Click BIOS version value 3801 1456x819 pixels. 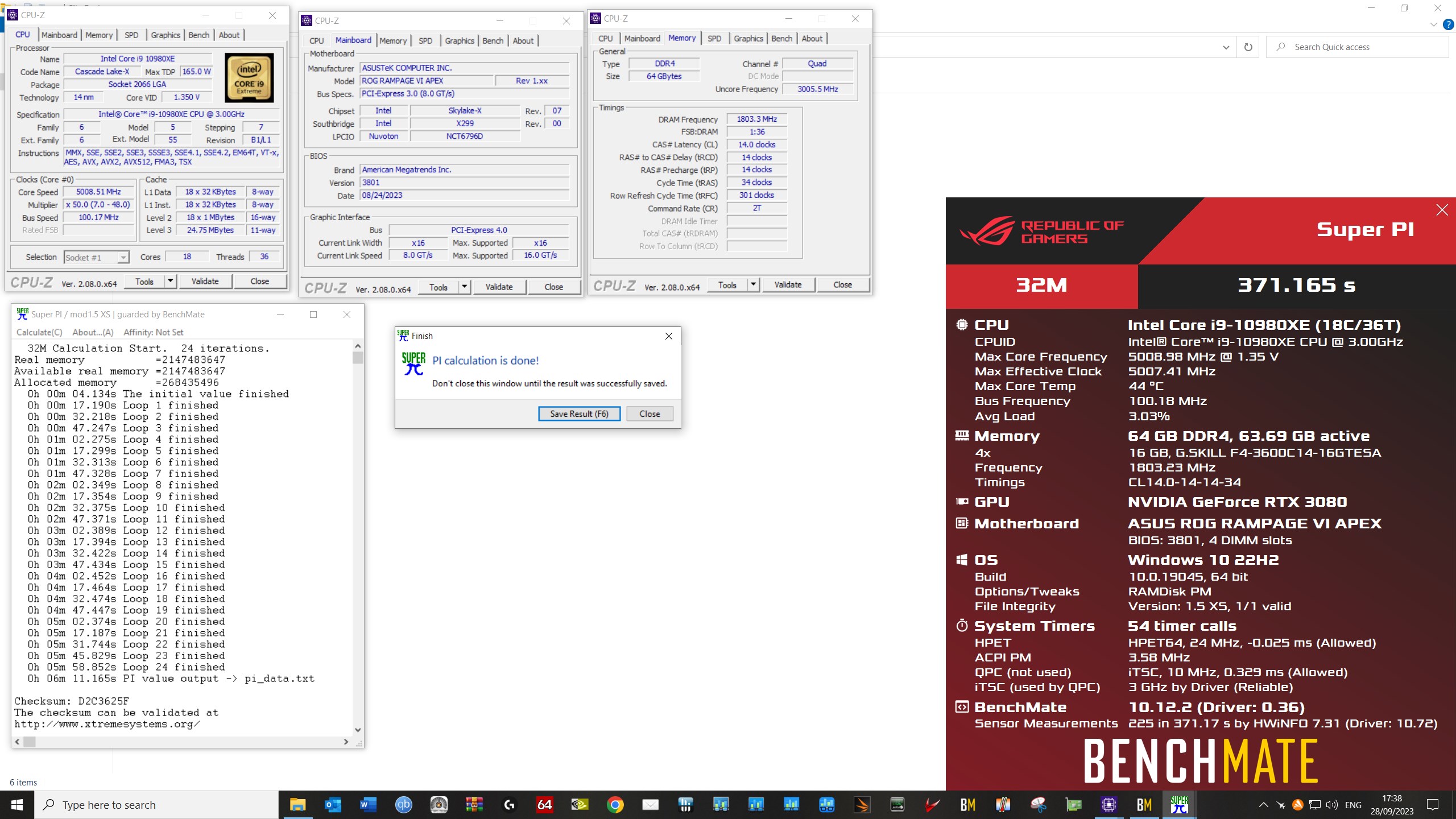pos(465,183)
